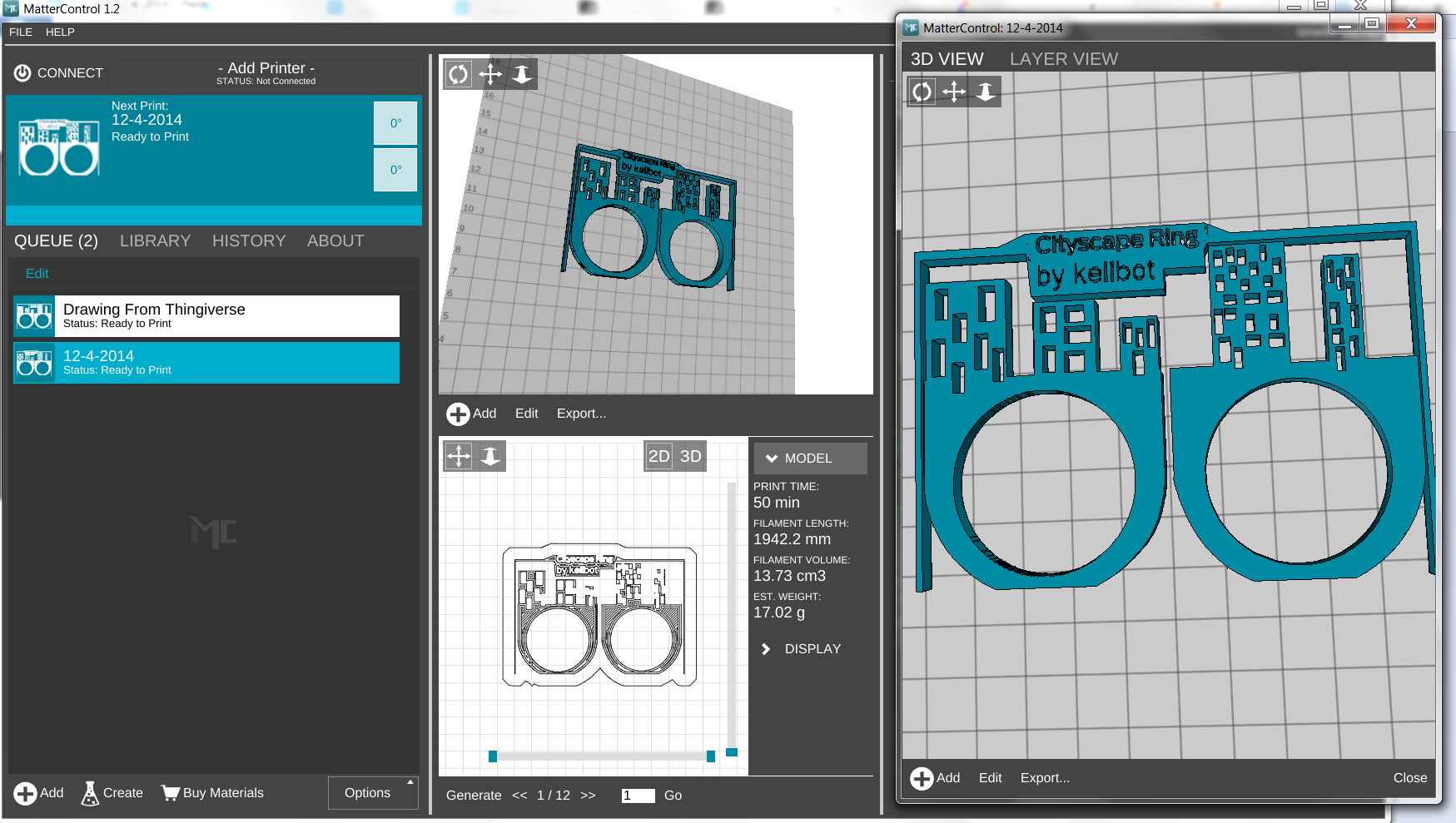Switch layer view to 2D mode
This screenshot has height=823, width=1456.
(x=658, y=456)
